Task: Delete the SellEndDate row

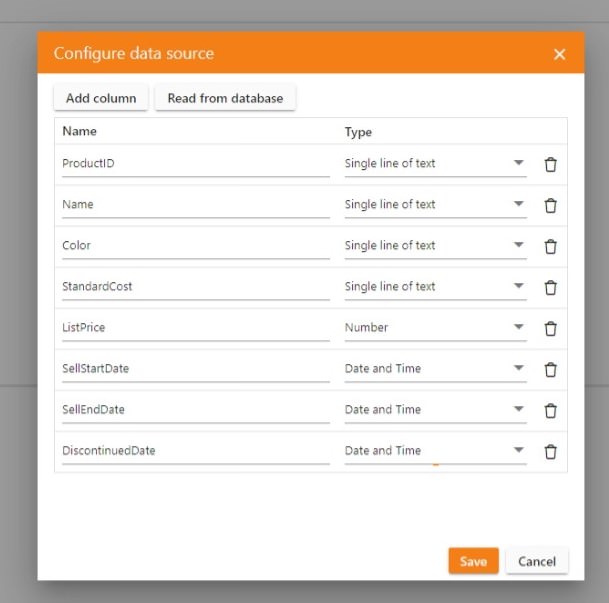Action: click(x=550, y=410)
